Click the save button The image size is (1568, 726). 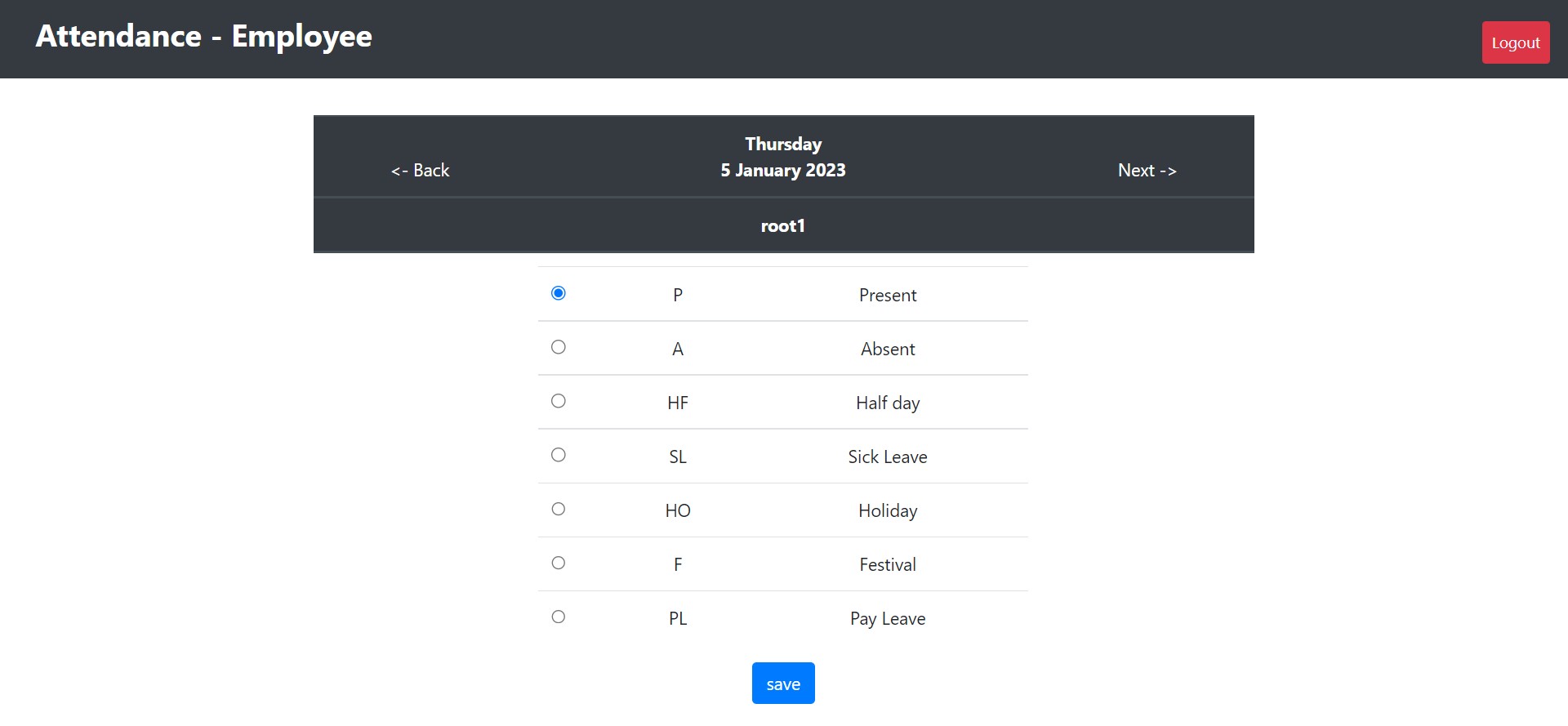click(782, 683)
